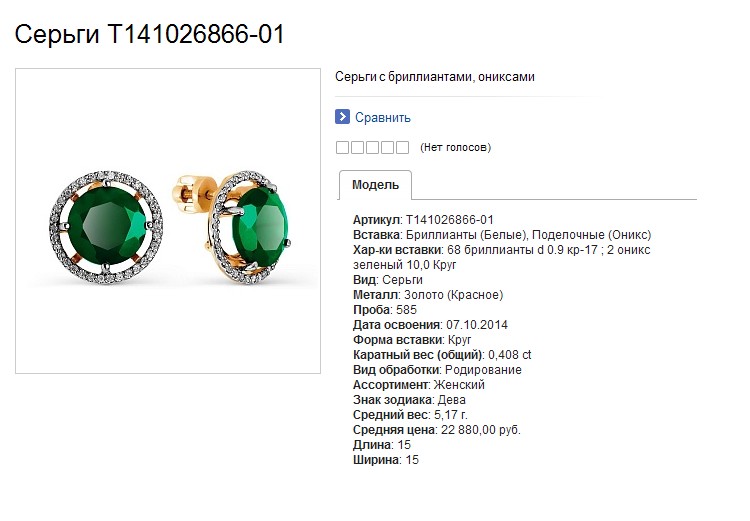Screen dimensions: 750x521
Task: Click the blue arrow icon beside Сравнить
Action: click(342, 117)
